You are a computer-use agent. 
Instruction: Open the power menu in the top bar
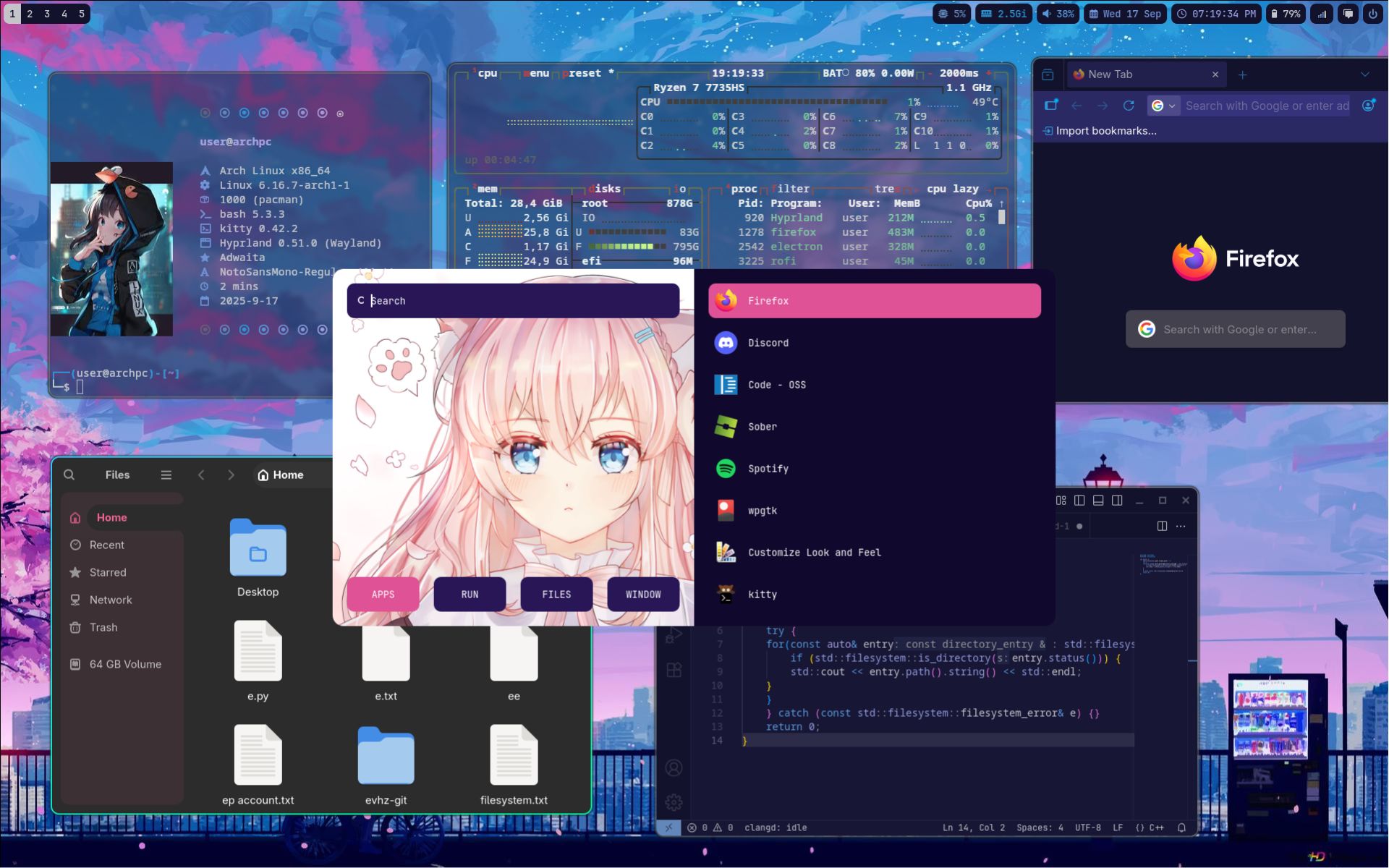[x=1372, y=14]
